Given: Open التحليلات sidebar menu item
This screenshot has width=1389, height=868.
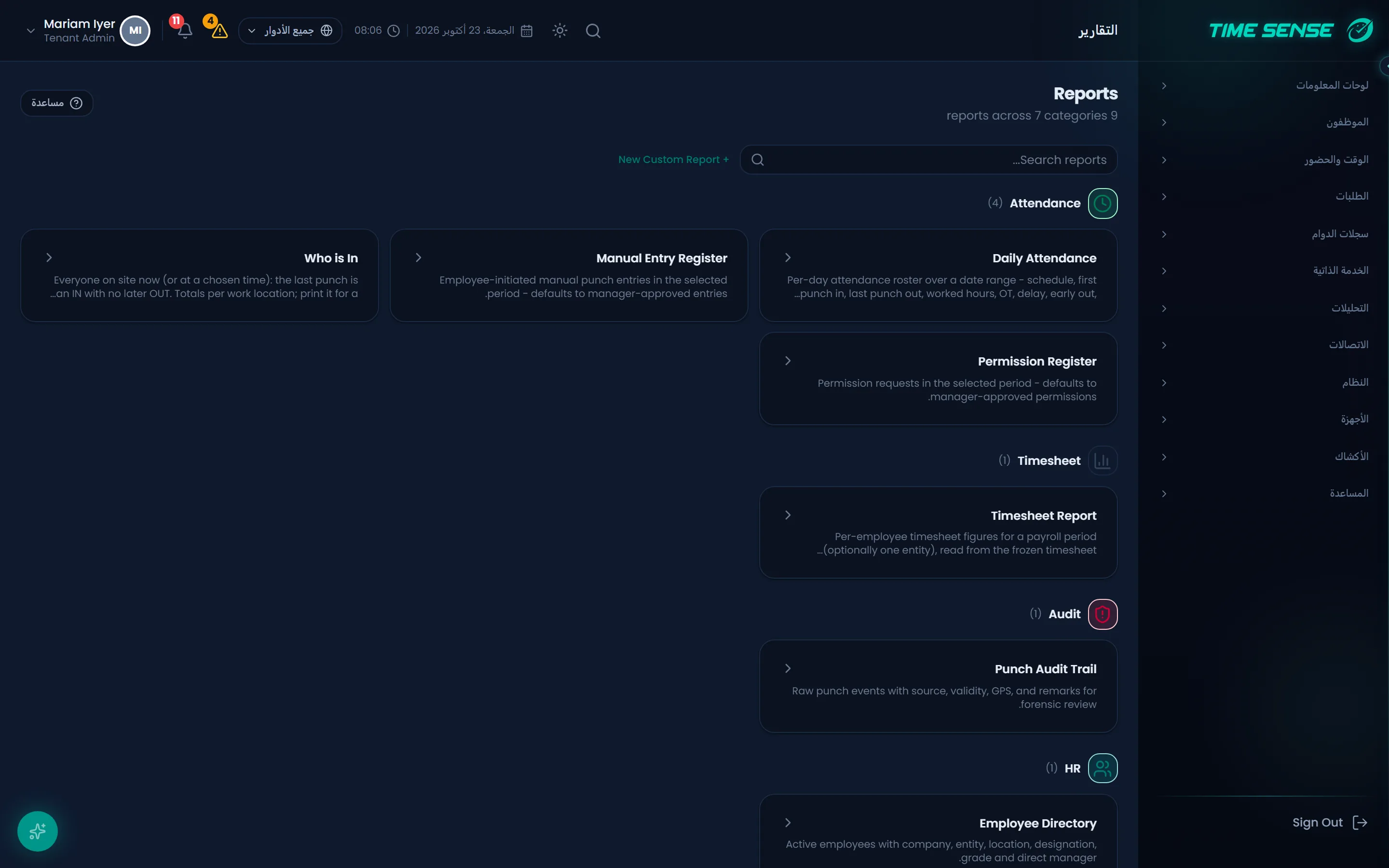Looking at the screenshot, I should 1265,308.
